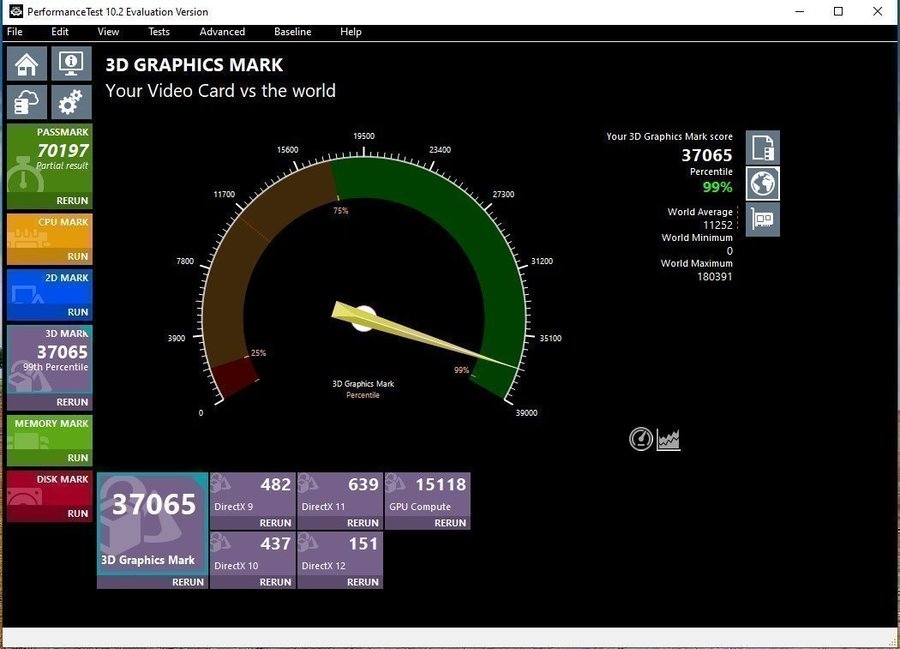This screenshot has height=649, width=900.
Task: Open the settings gears icon
Action: point(70,102)
